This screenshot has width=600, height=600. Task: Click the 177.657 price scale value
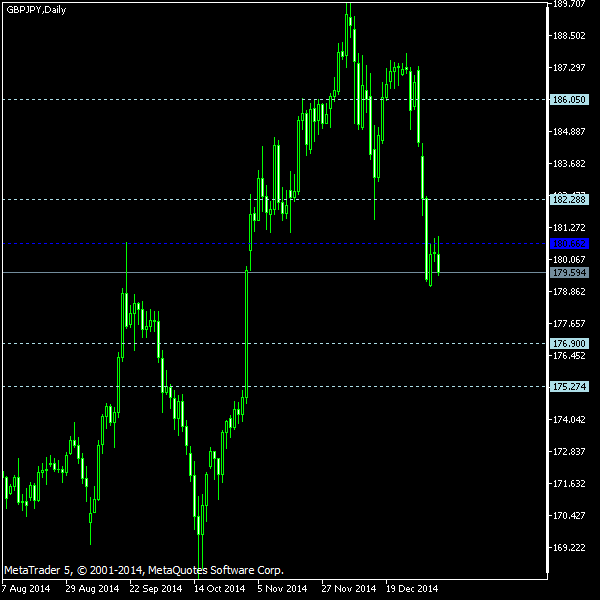[x=569, y=324]
